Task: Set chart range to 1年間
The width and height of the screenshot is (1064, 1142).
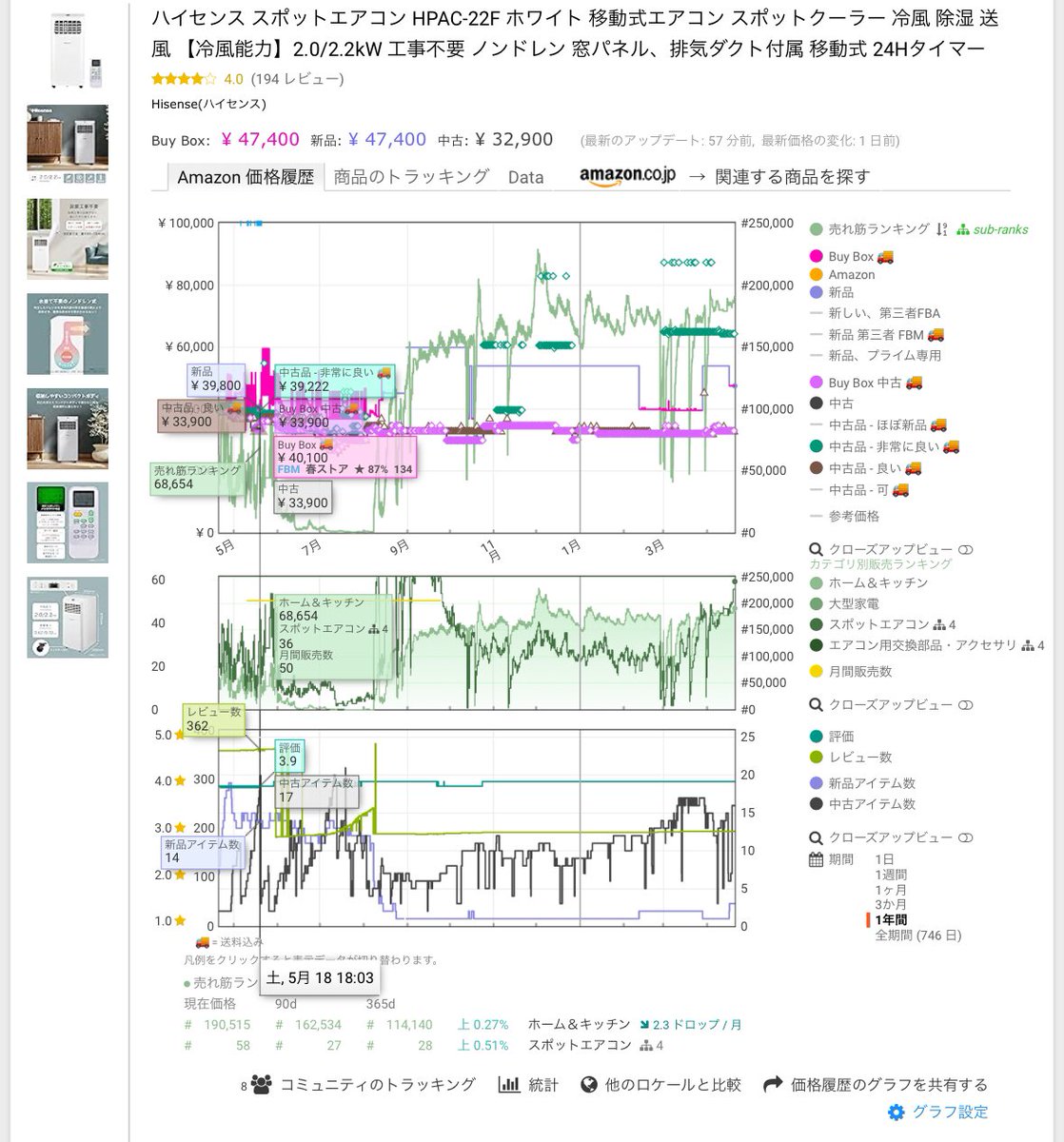Action: coord(891,920)
